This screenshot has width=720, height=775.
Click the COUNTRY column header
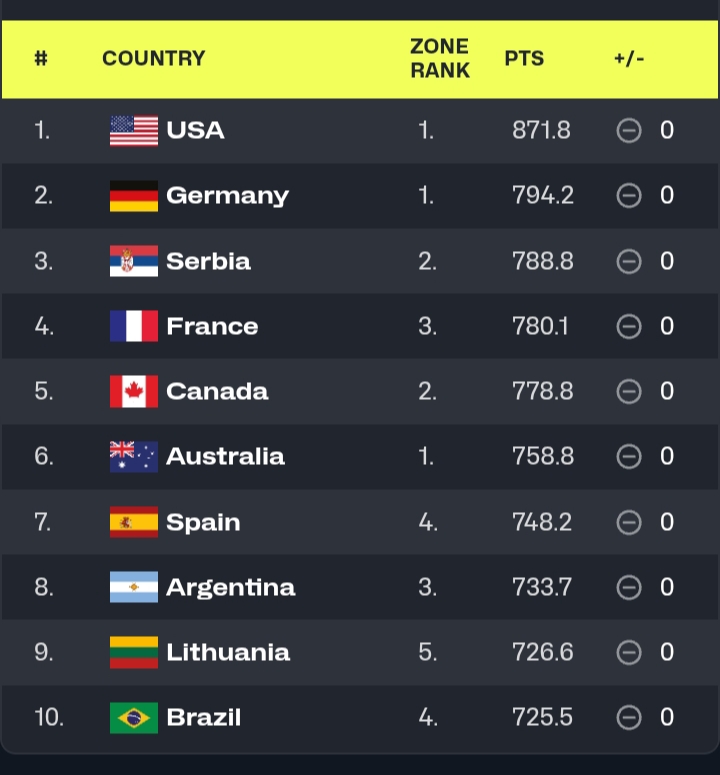[153, 59]
